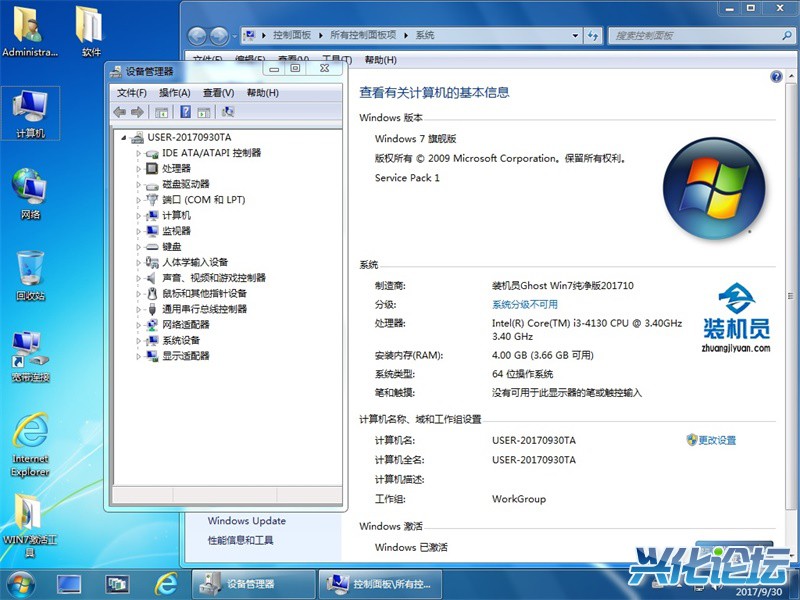Open the 工具(T) menu in control panel window

pyautogui.click(x=337, y=60)
